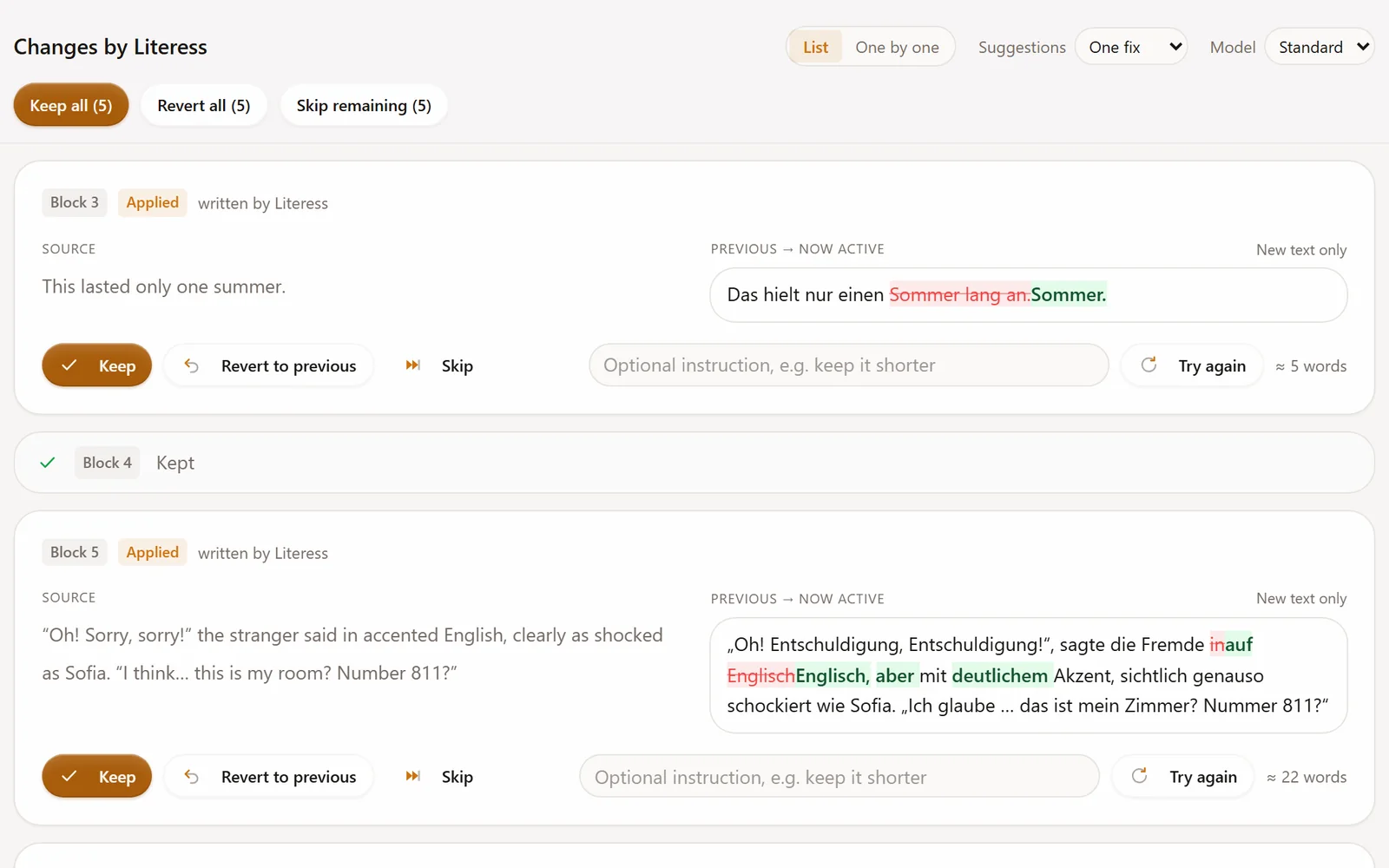Expand the collapsed Block 4 Kept row
The image size is (1389, 868).
(x=694, y=463)
